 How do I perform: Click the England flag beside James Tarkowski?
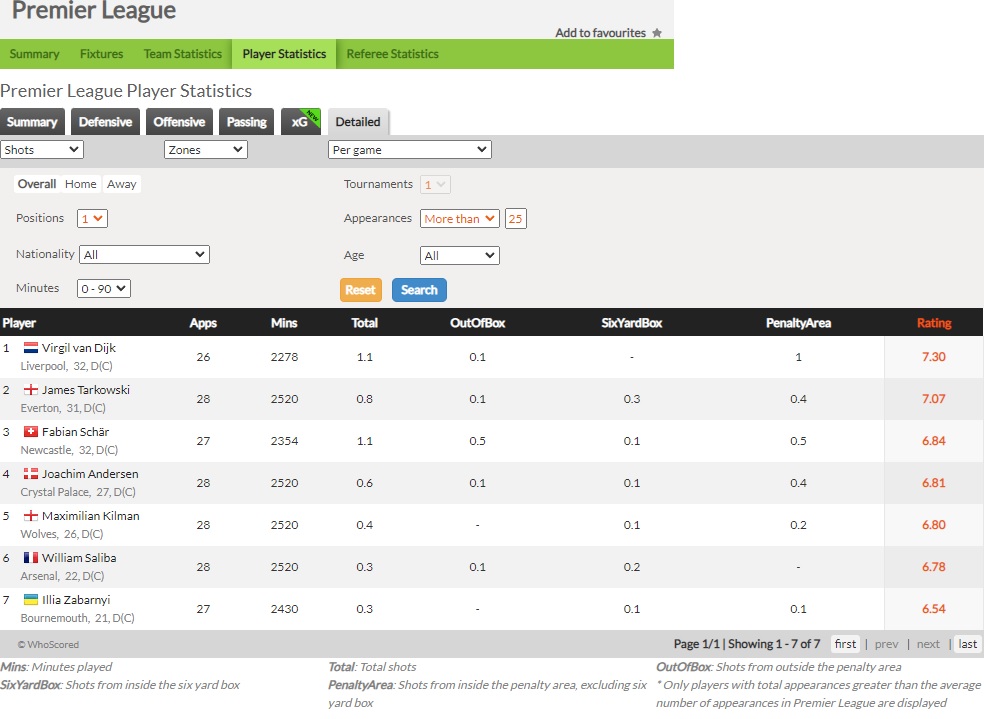pos(31,389)
